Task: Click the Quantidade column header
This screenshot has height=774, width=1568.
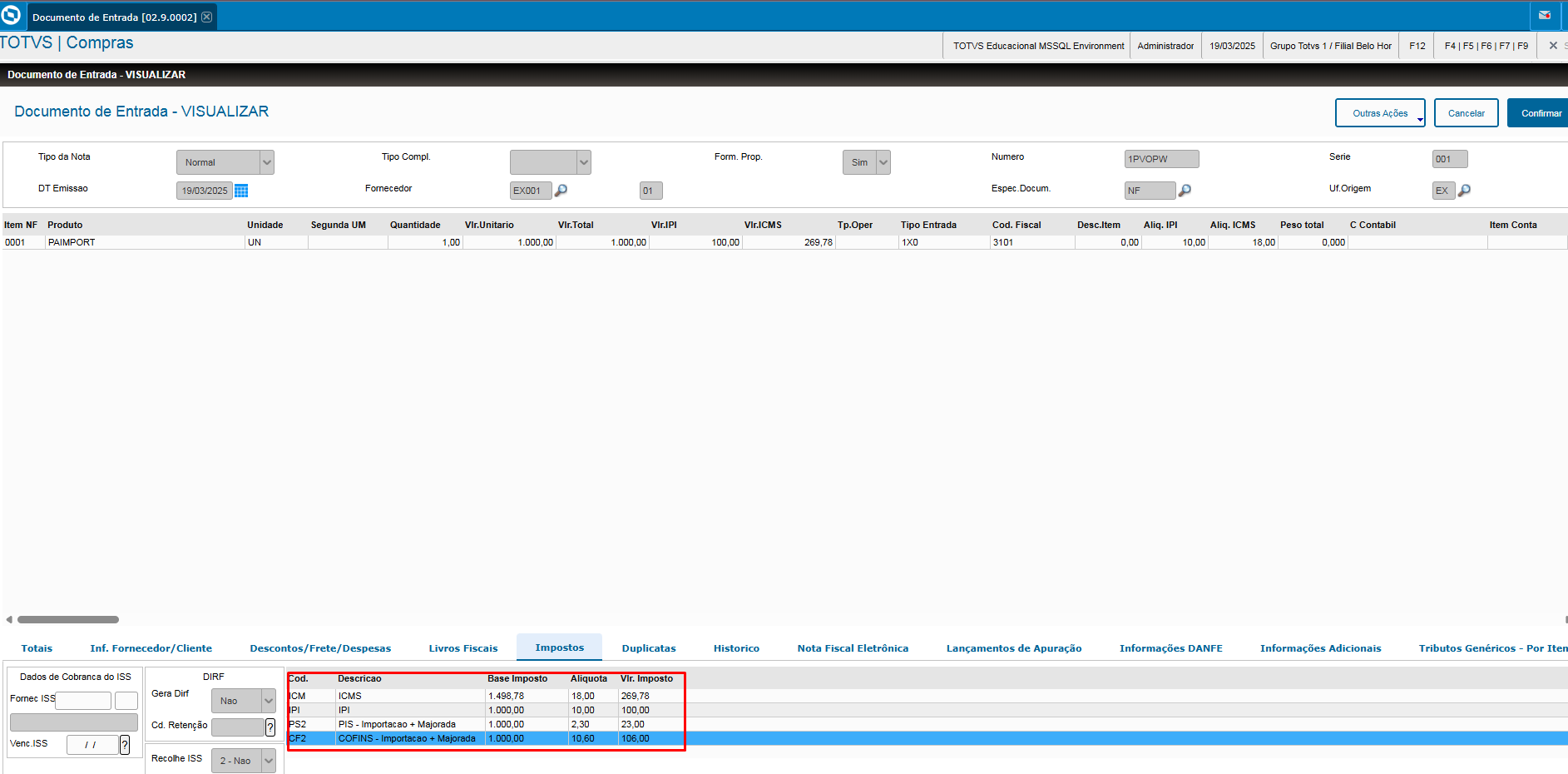Action: coord(415,225)
